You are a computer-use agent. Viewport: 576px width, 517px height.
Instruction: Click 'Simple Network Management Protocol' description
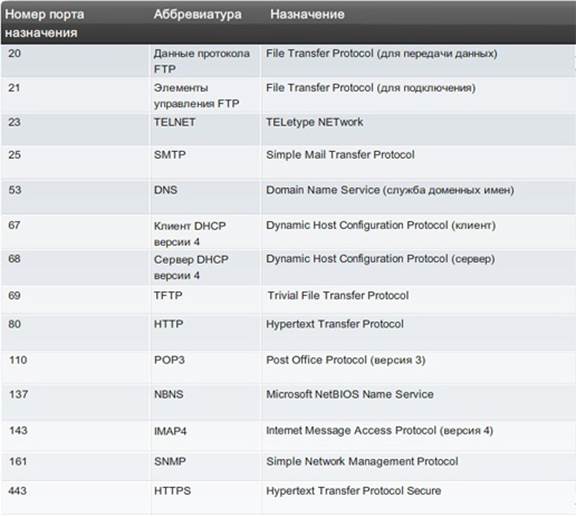coord(362,461)
